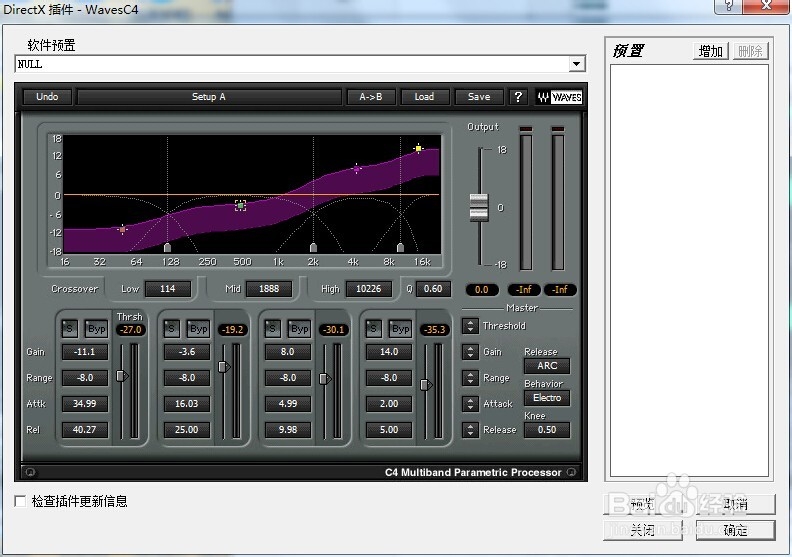Click the low-mid band Rel 25.00 field
Screen dimensions: 792x557
coord(187,430)
